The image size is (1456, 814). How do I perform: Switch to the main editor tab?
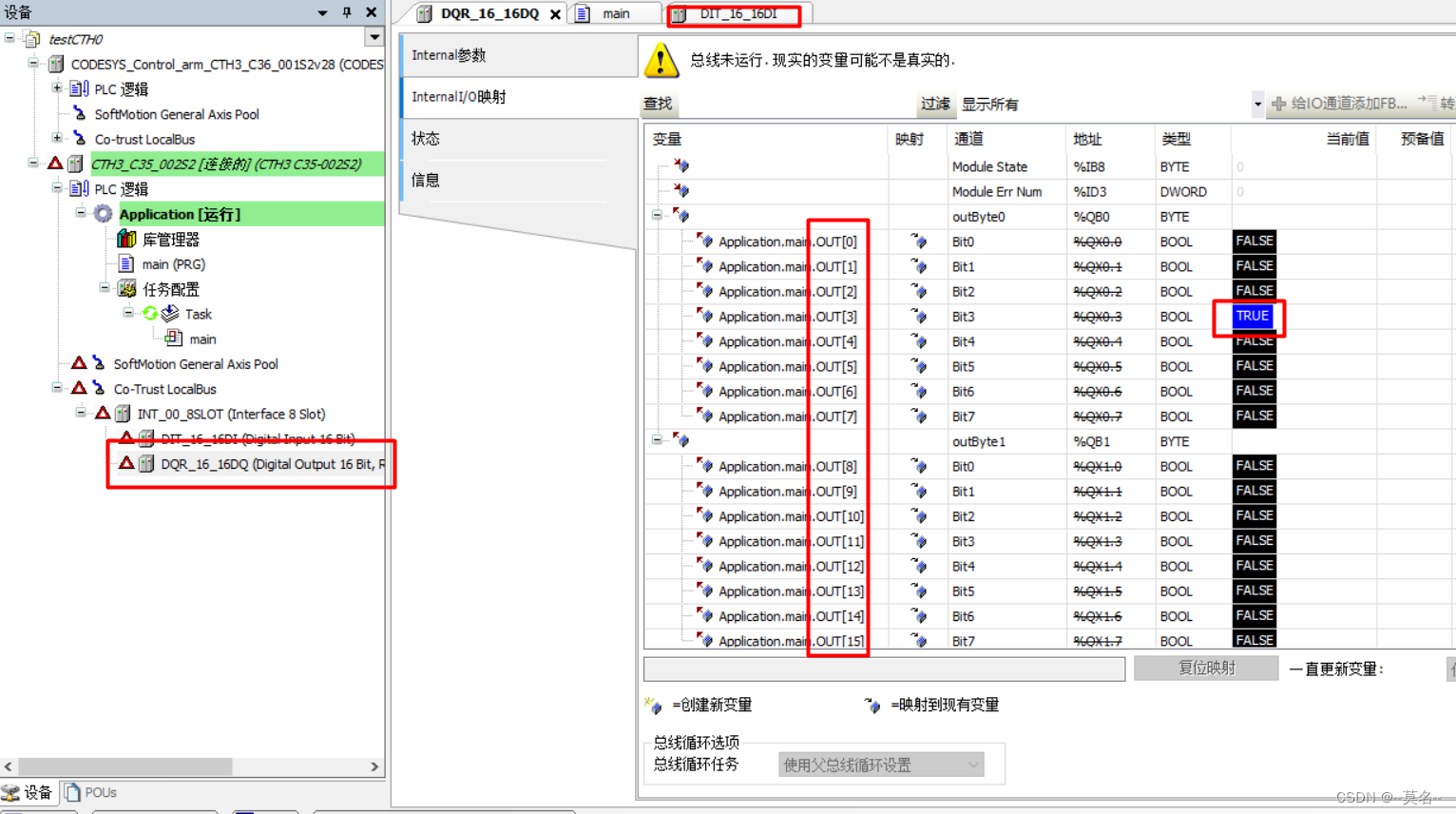click(616, 13)
